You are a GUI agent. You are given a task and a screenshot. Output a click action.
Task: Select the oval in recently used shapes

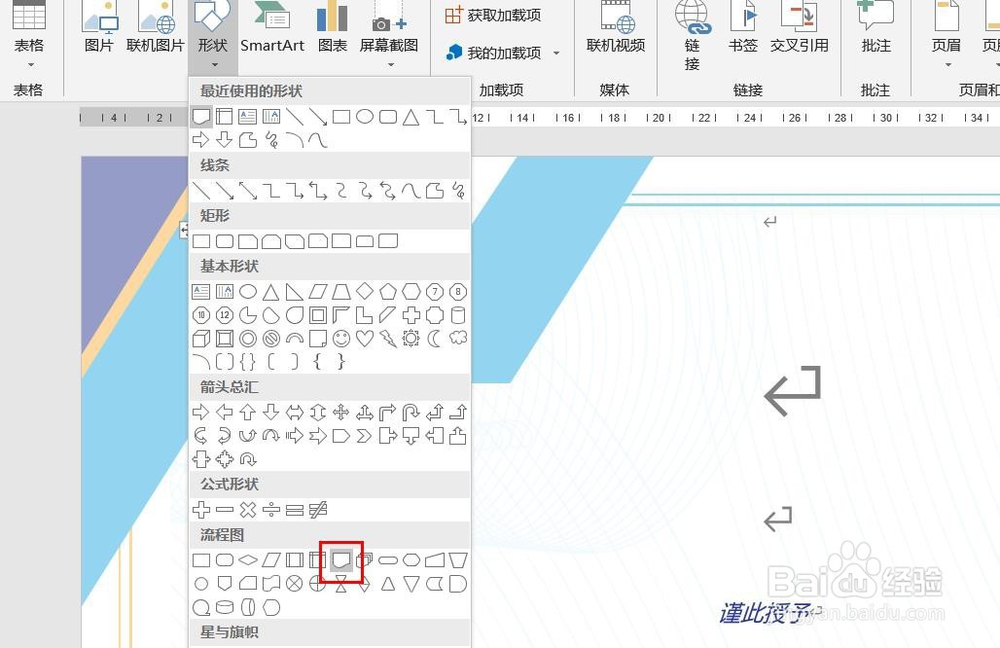click(364, 117)
